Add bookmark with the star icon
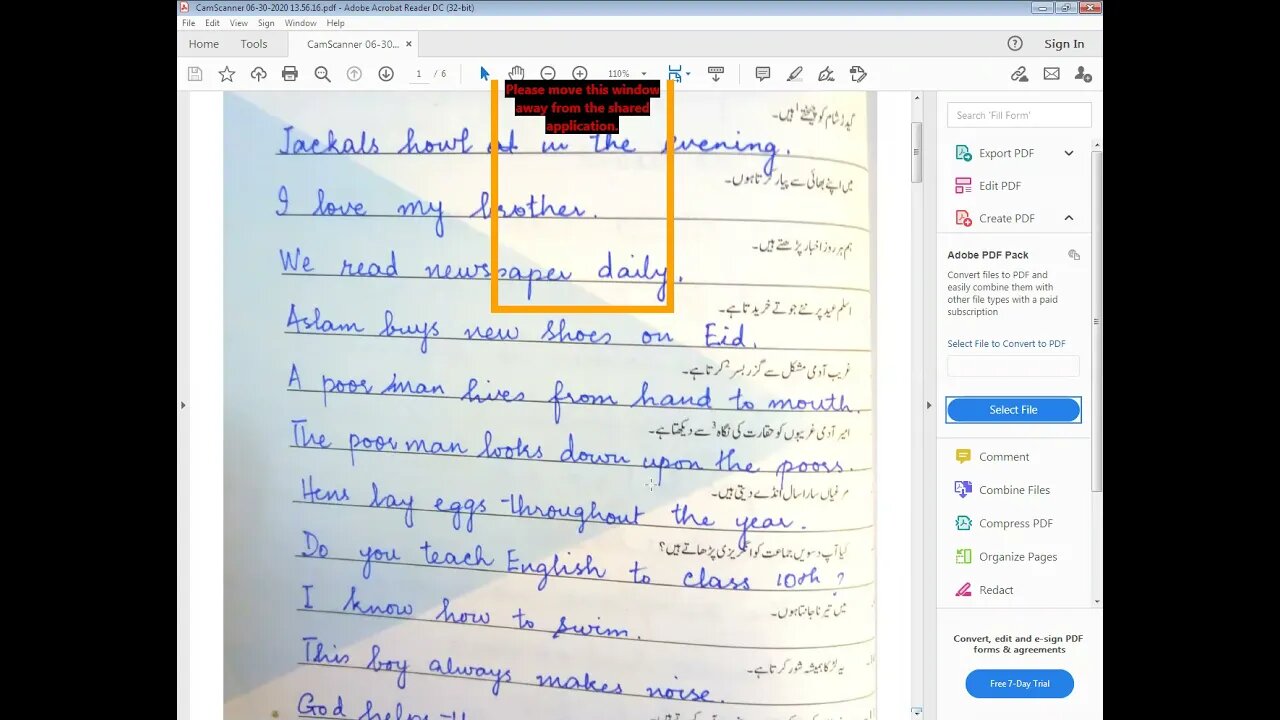 227,74
